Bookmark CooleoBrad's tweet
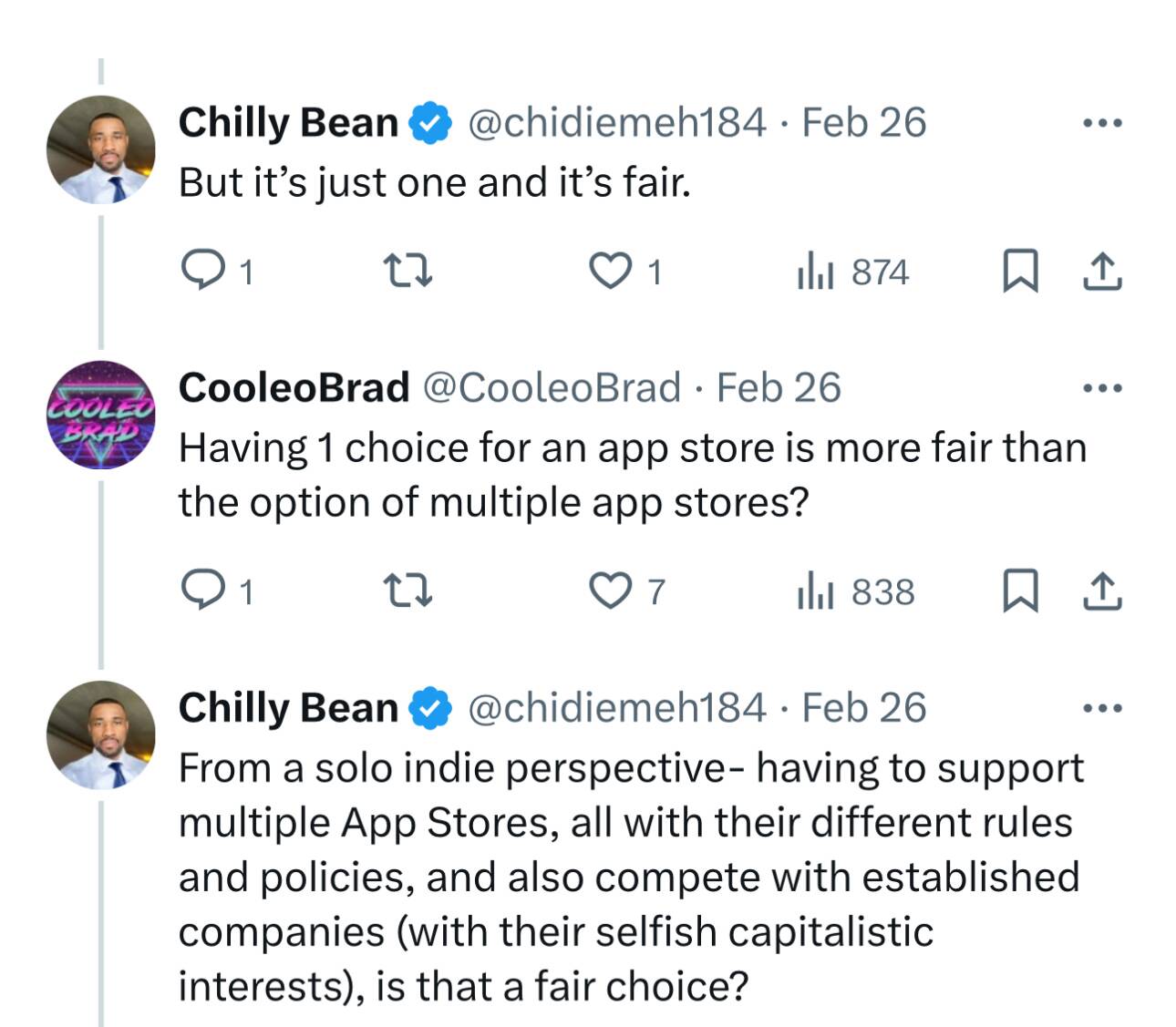This screenshot has width=1176, height=1027. pyautogui.click(x=1020, y=591)
